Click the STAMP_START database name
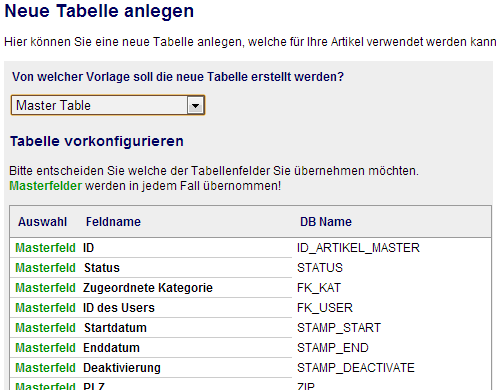Screen dimensions: 496x390 [339, 328]
